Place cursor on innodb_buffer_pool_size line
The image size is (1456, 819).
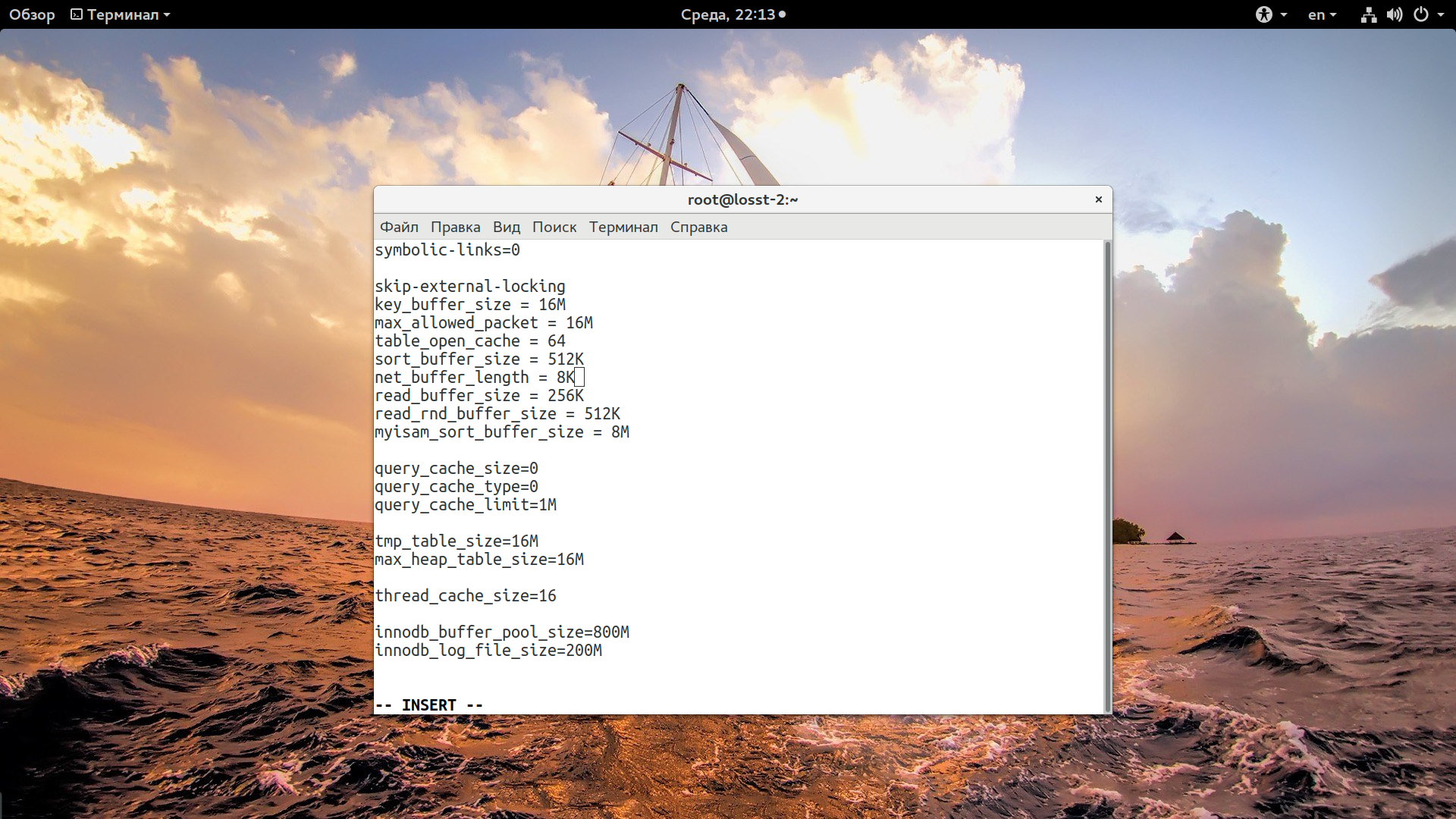tap(502, 632)
